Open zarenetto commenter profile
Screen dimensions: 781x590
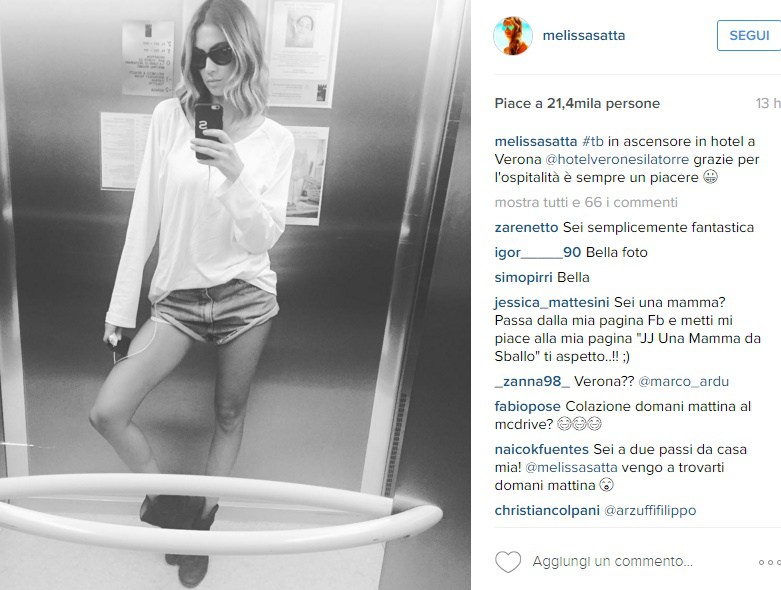[526, 228]
